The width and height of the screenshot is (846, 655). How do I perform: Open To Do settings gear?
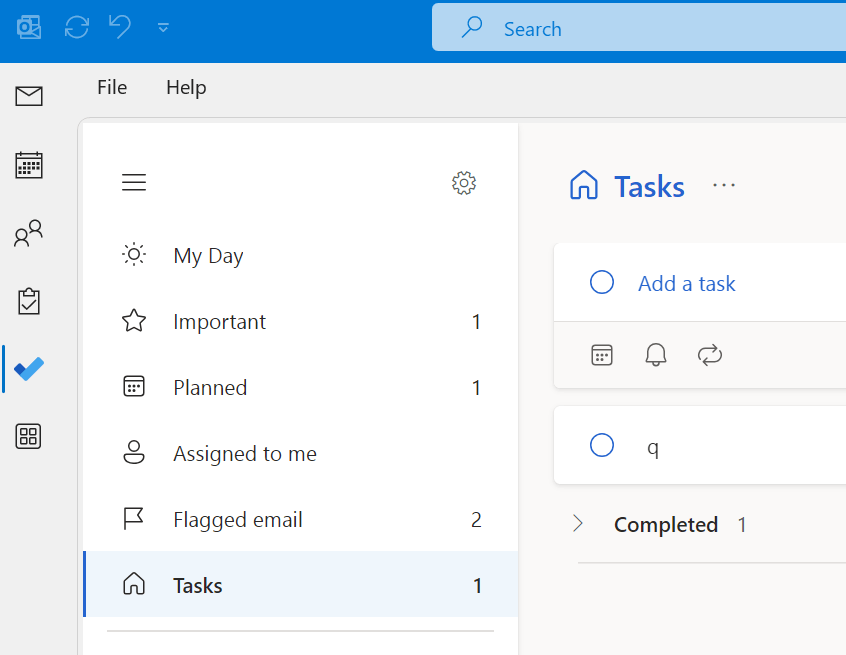pos(464,182)
